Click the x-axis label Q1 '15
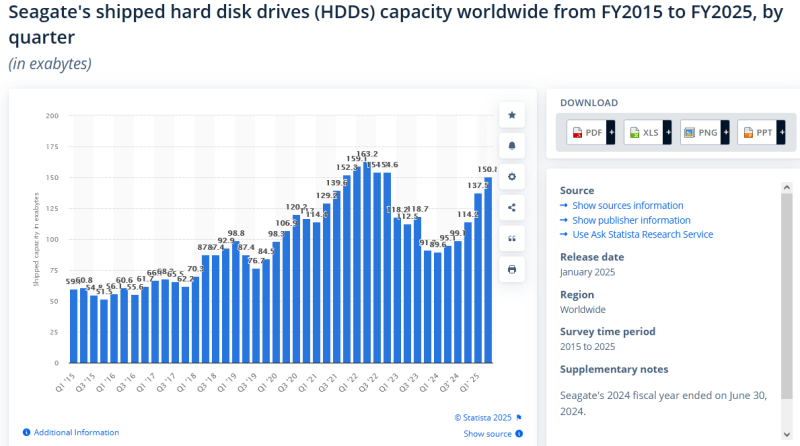 pyautogui.click(x=65, y=382)
